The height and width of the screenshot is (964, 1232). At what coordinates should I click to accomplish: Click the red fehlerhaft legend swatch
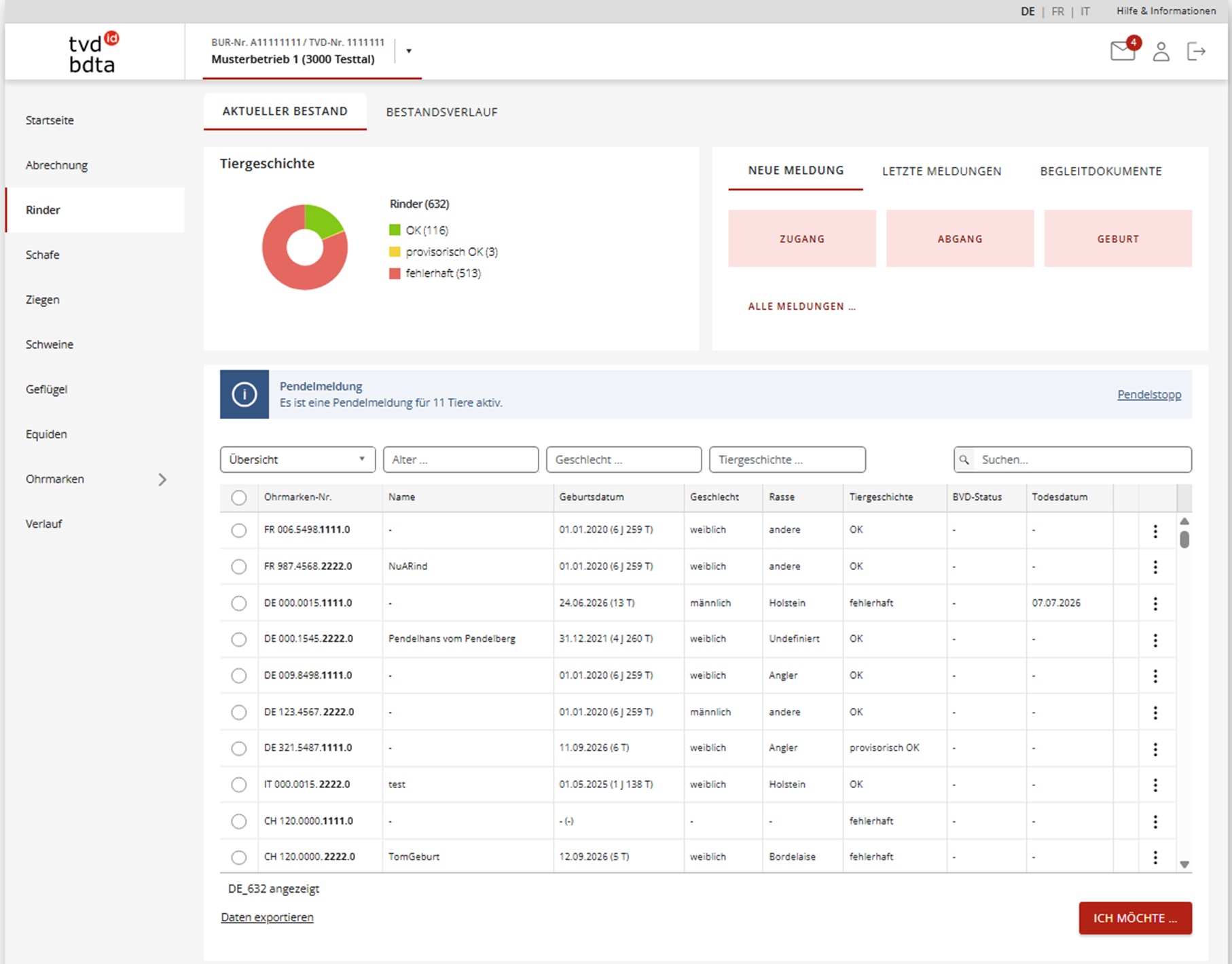pyautogui.click(x=395, y=273)
